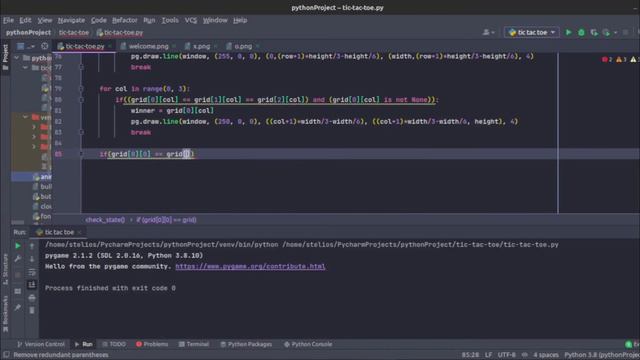Click the up arrow in Run console toolbar

(x=32, y=246)
